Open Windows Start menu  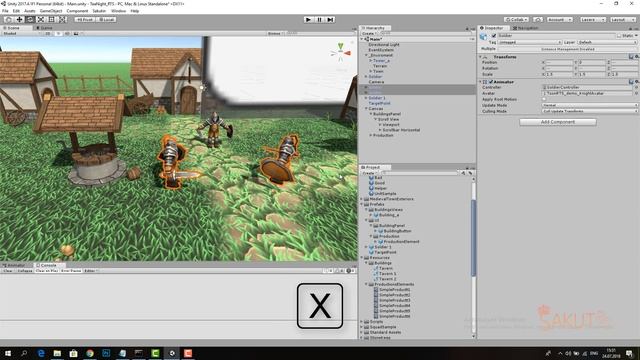tap(8, 353)
